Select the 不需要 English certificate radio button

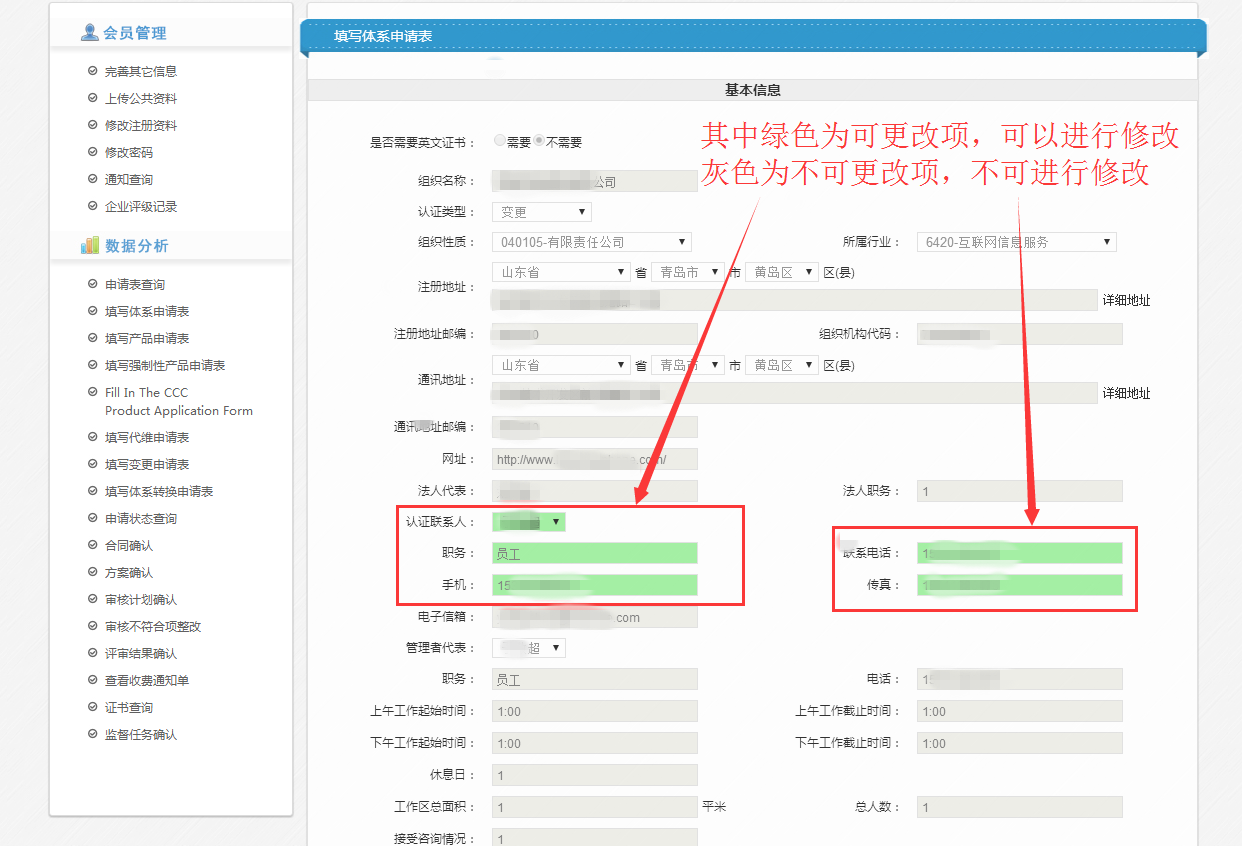tap(539, 141)
